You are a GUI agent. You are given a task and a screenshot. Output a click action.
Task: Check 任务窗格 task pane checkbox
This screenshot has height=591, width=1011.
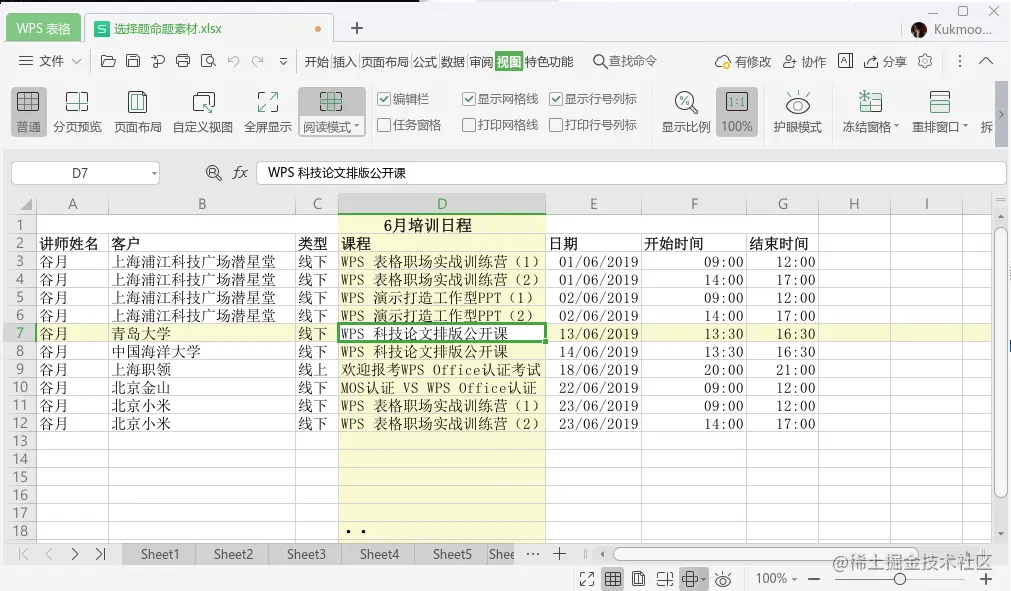(384, 124)
